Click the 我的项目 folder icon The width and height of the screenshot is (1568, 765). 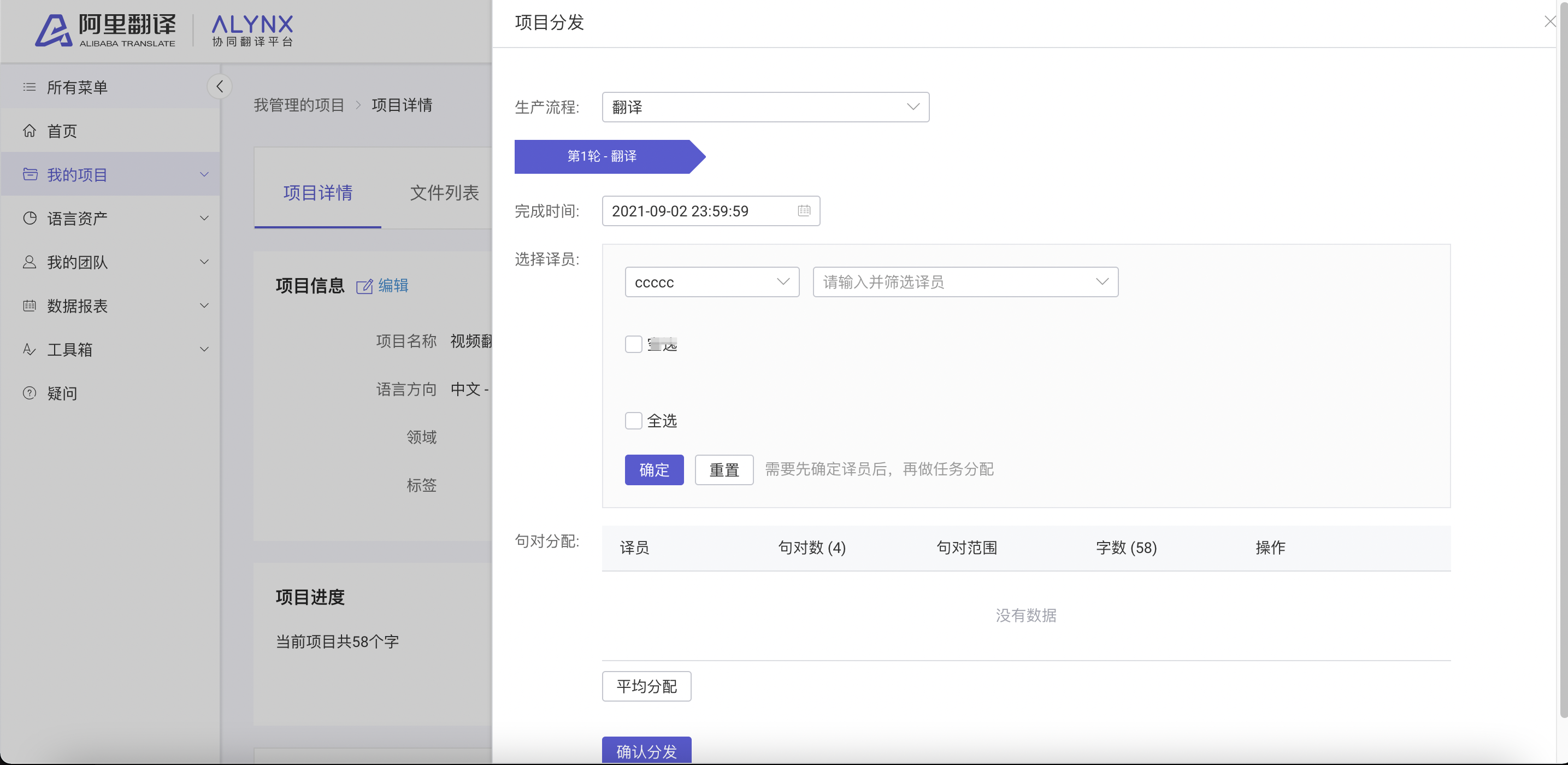point(30,175)
